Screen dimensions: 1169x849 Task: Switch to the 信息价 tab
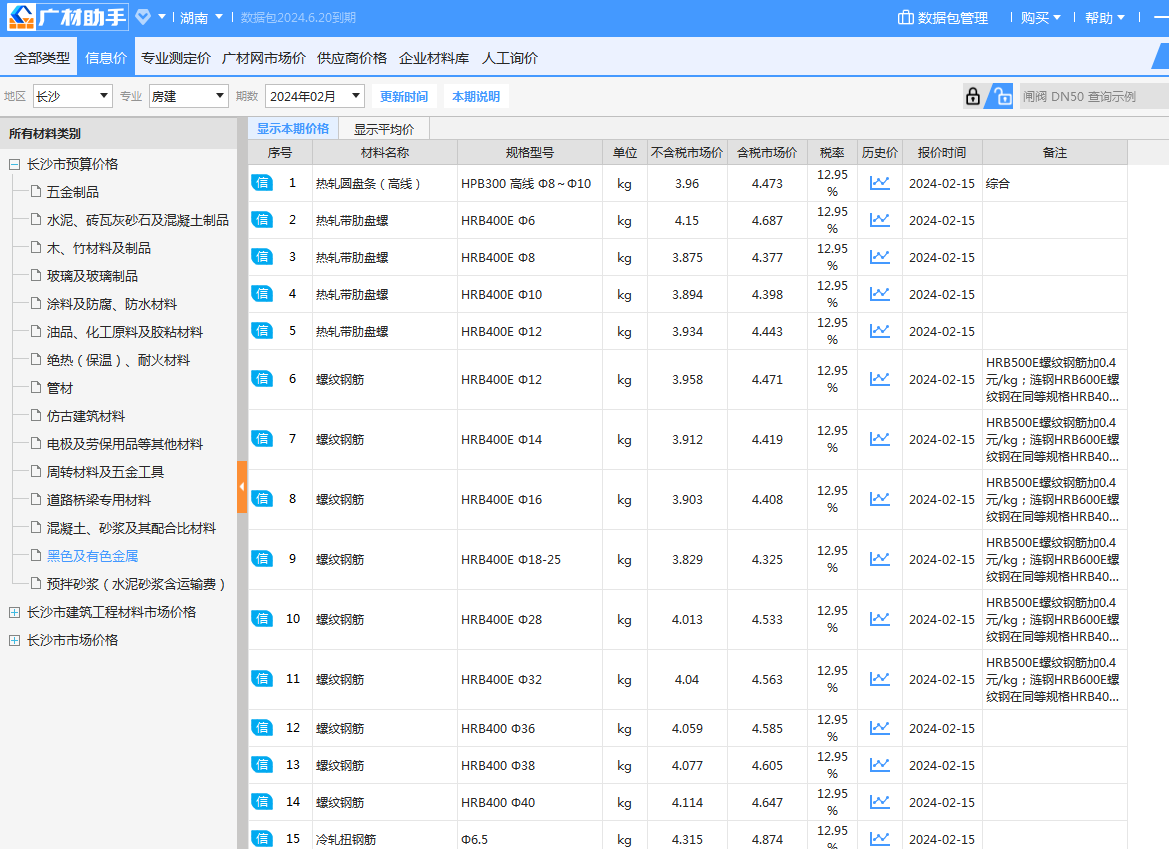coord(106,58)
